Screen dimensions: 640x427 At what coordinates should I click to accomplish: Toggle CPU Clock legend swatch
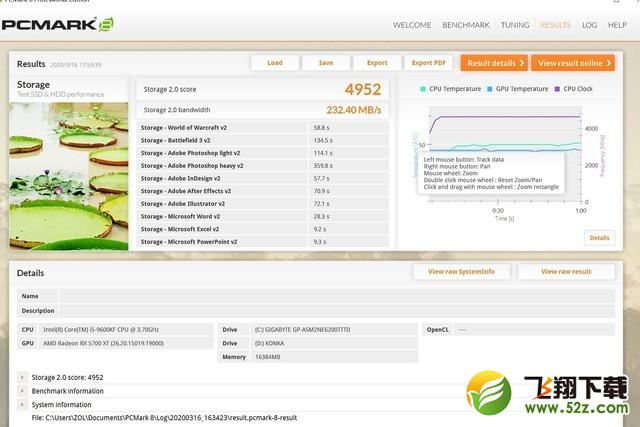pyautogui.click(x=557, y=89)
